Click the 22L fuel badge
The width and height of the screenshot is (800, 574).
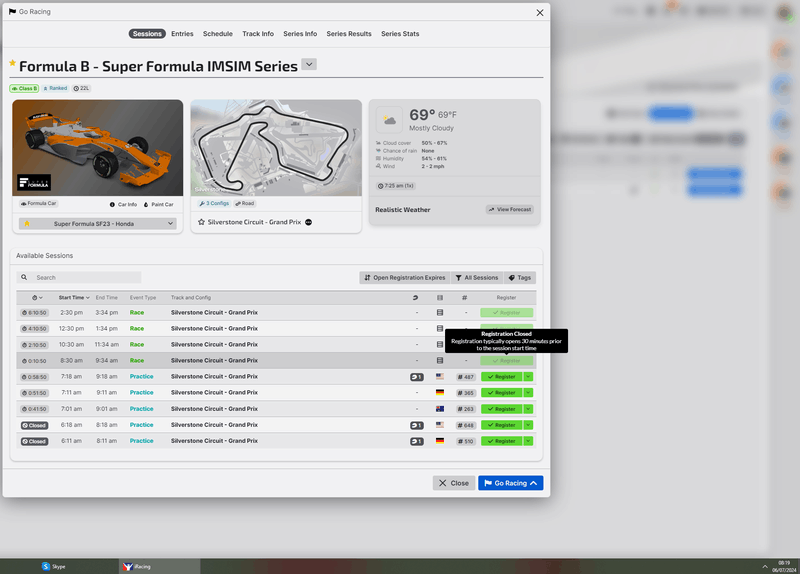81,88
